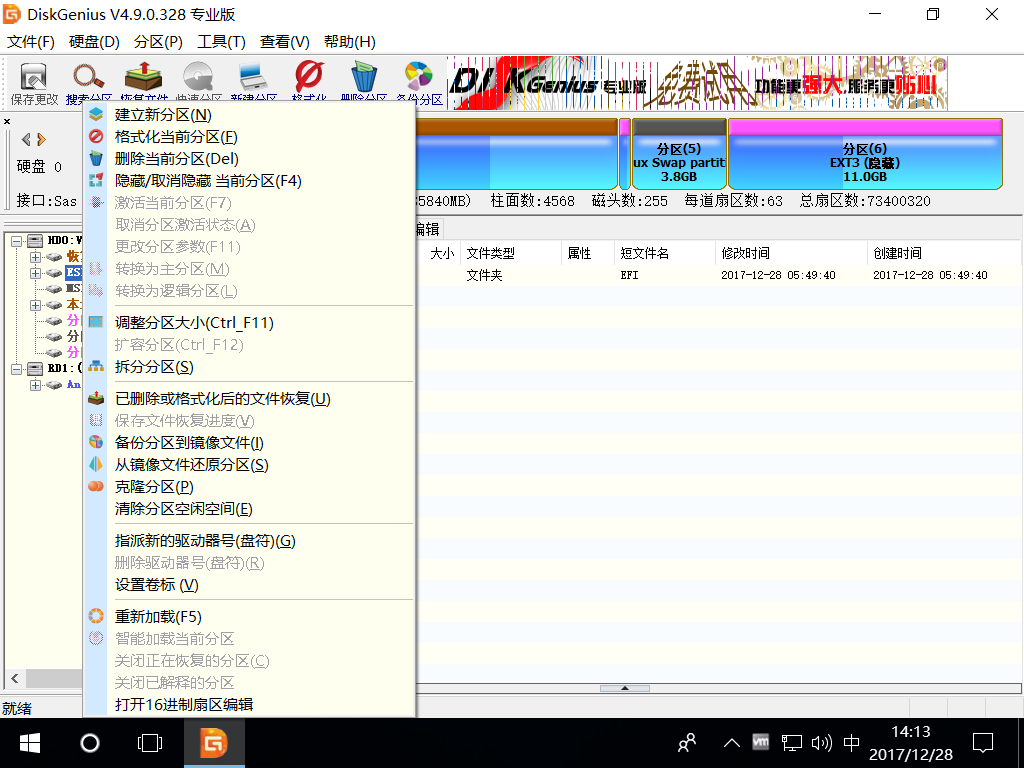Expand the first brown partition under HD0
1024x768 pixels.
[35, 257]
